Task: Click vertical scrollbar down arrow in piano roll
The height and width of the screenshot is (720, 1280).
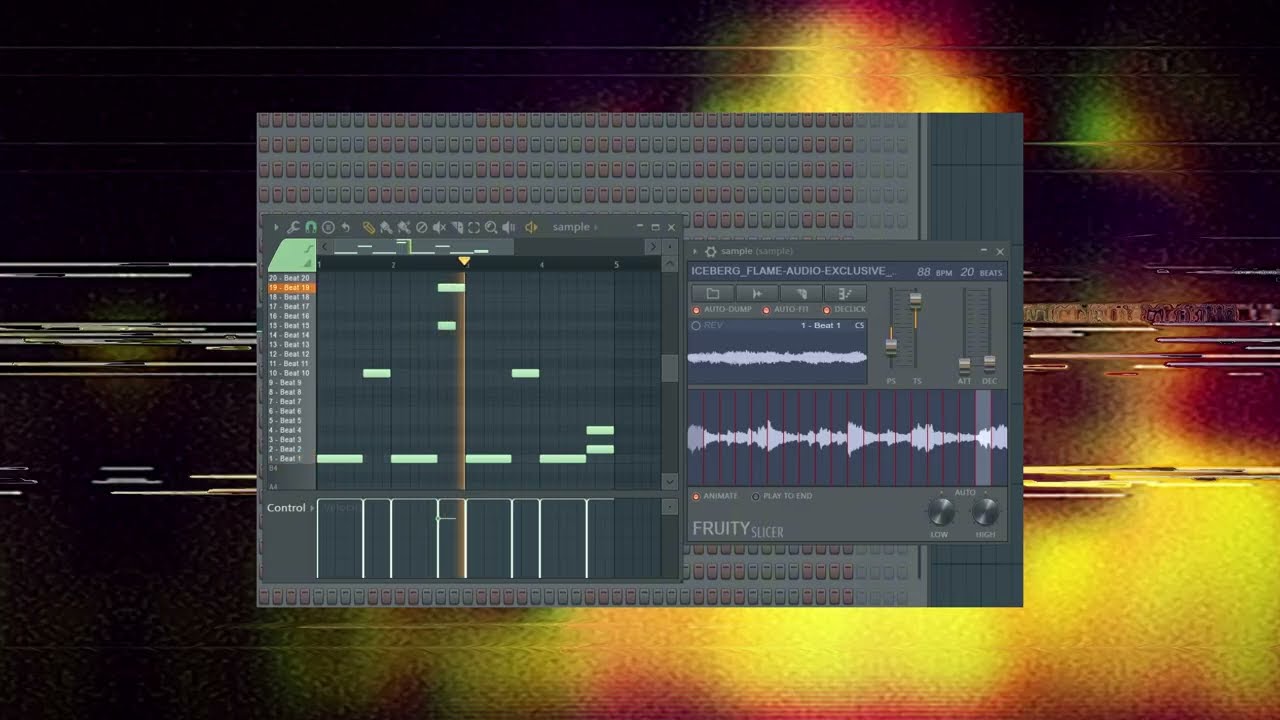Action: click(669, 481)
